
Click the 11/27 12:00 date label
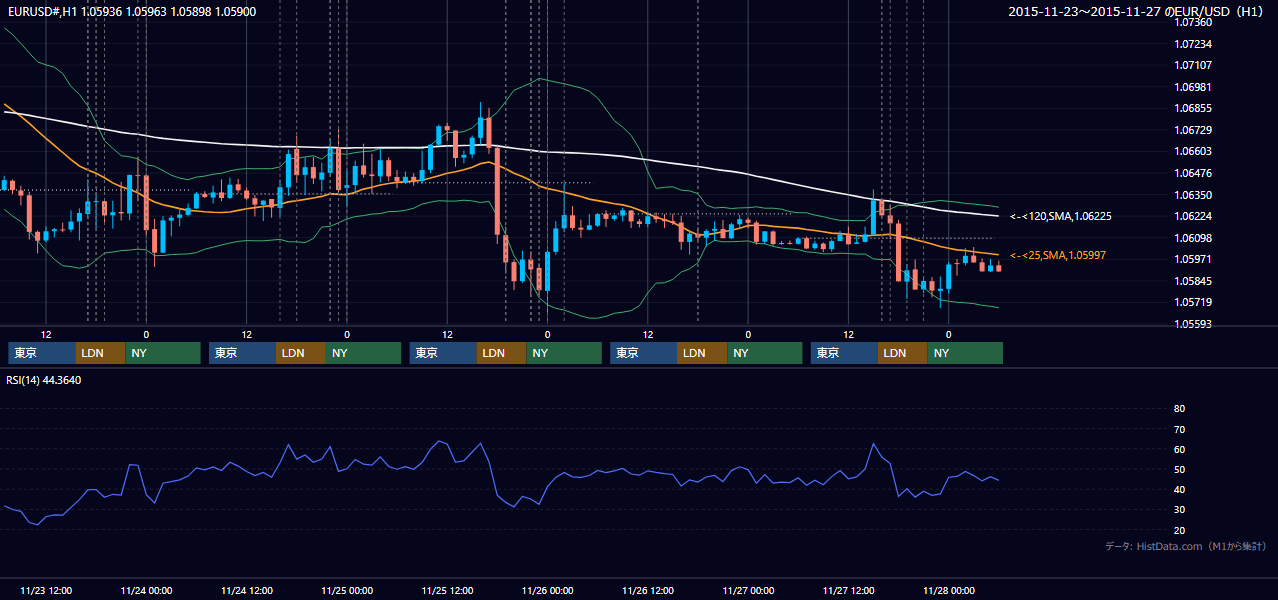point(849,590)
